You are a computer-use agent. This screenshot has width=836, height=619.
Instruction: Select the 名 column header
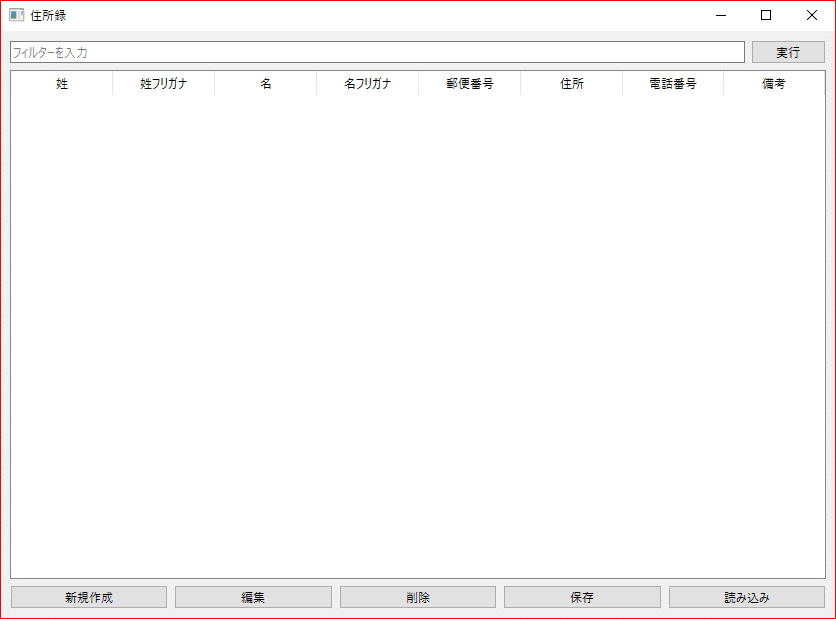[x=266, y=84]
